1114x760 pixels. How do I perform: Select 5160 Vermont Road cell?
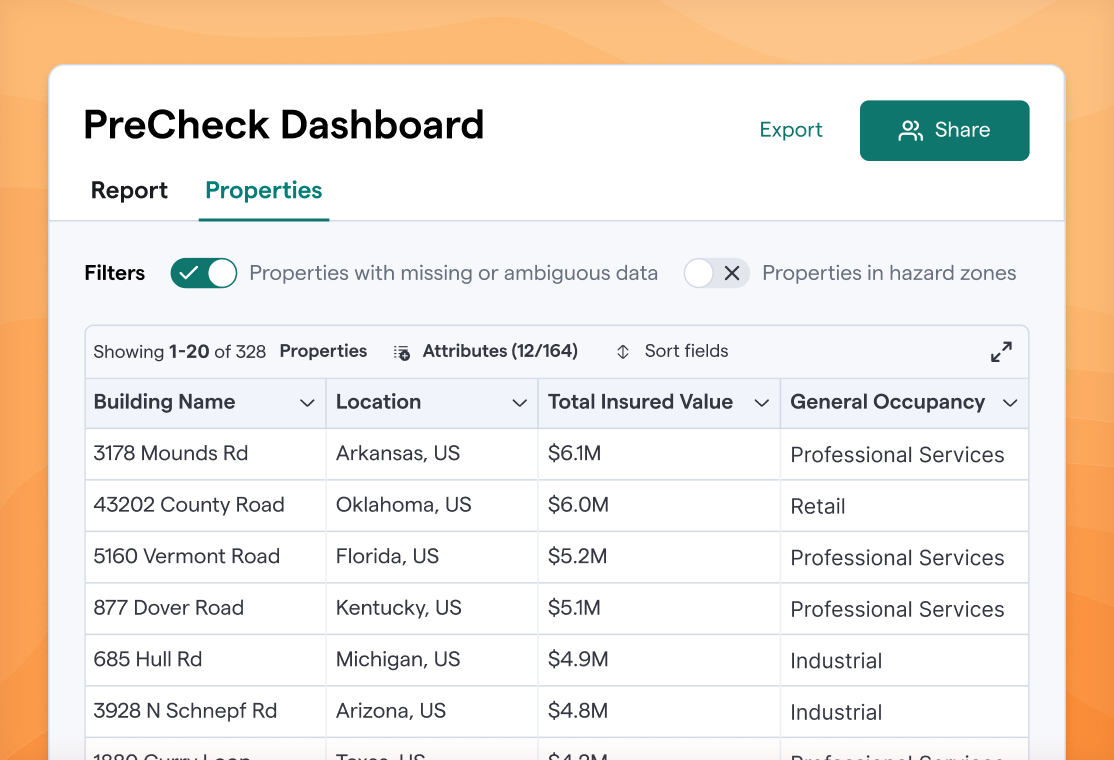pos(205,557)
